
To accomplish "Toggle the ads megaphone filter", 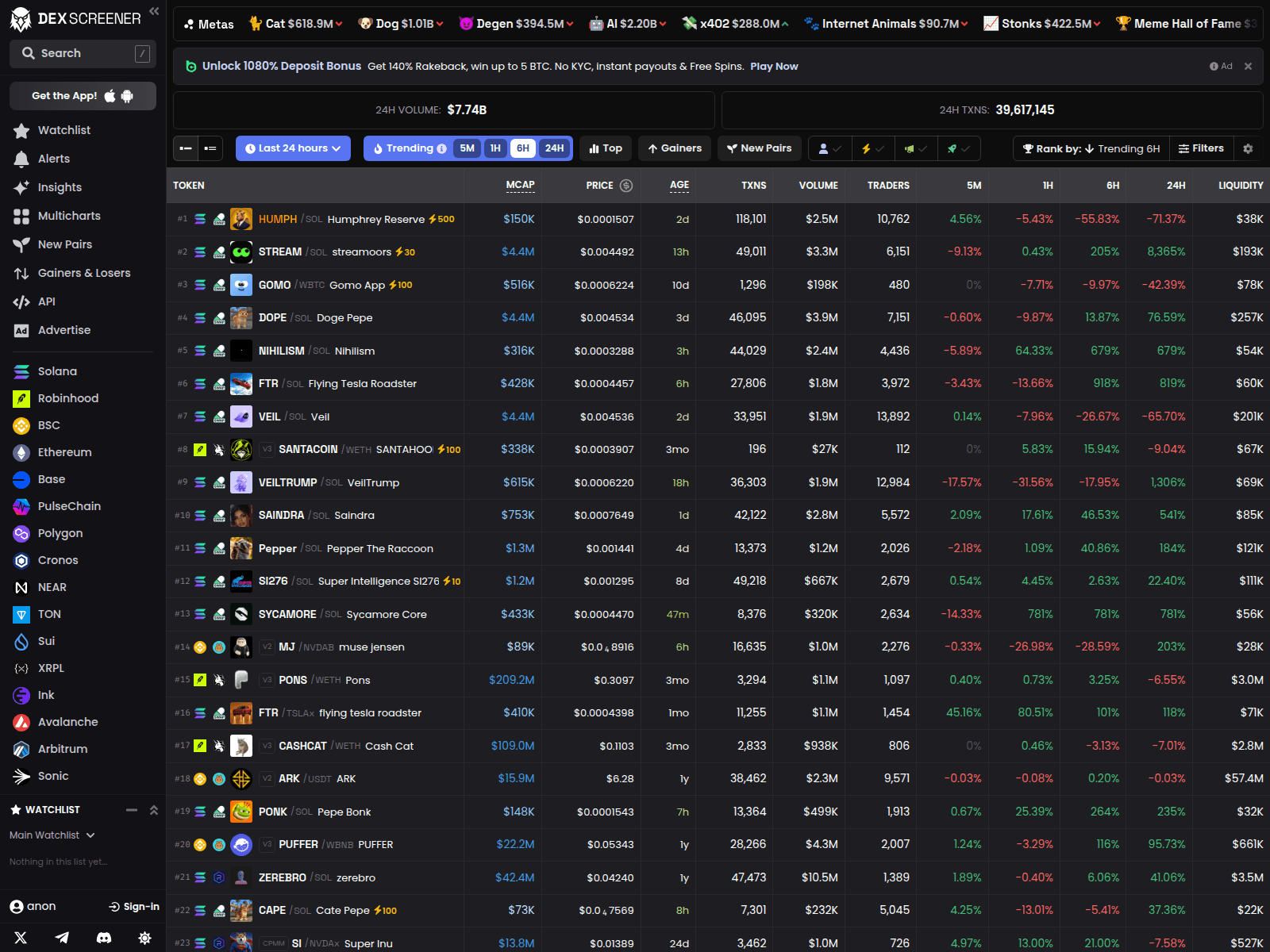I will pyautogui.click(x=916, y=148).
